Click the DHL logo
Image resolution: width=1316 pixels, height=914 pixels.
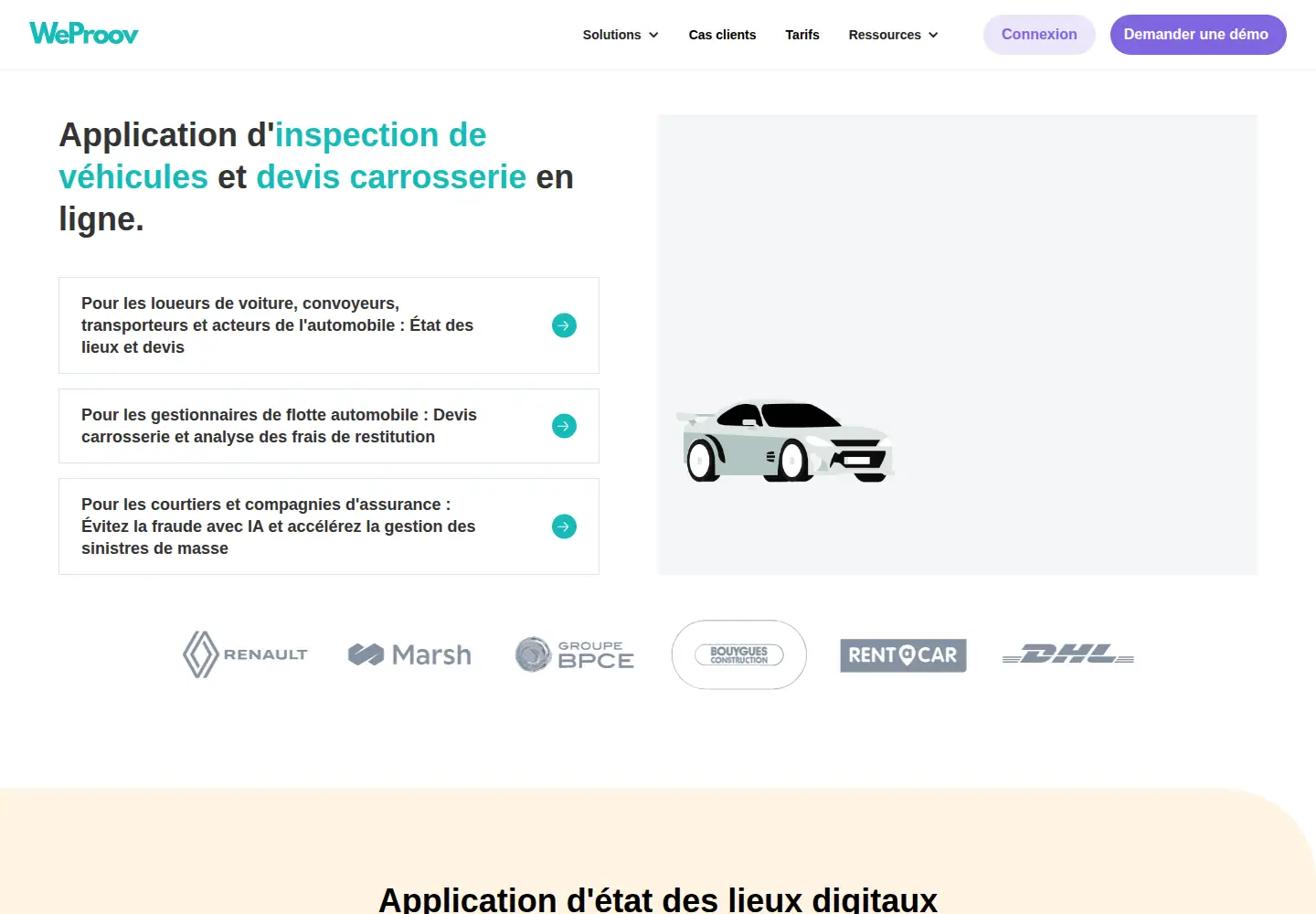click(1068, 654)
